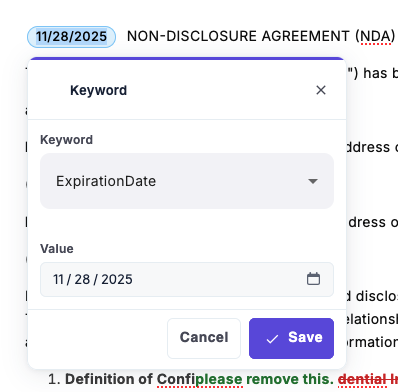The image size is (398, 392).
Task: Open the calendar picker icon in the Value field
Action: (x=313, y=279)
